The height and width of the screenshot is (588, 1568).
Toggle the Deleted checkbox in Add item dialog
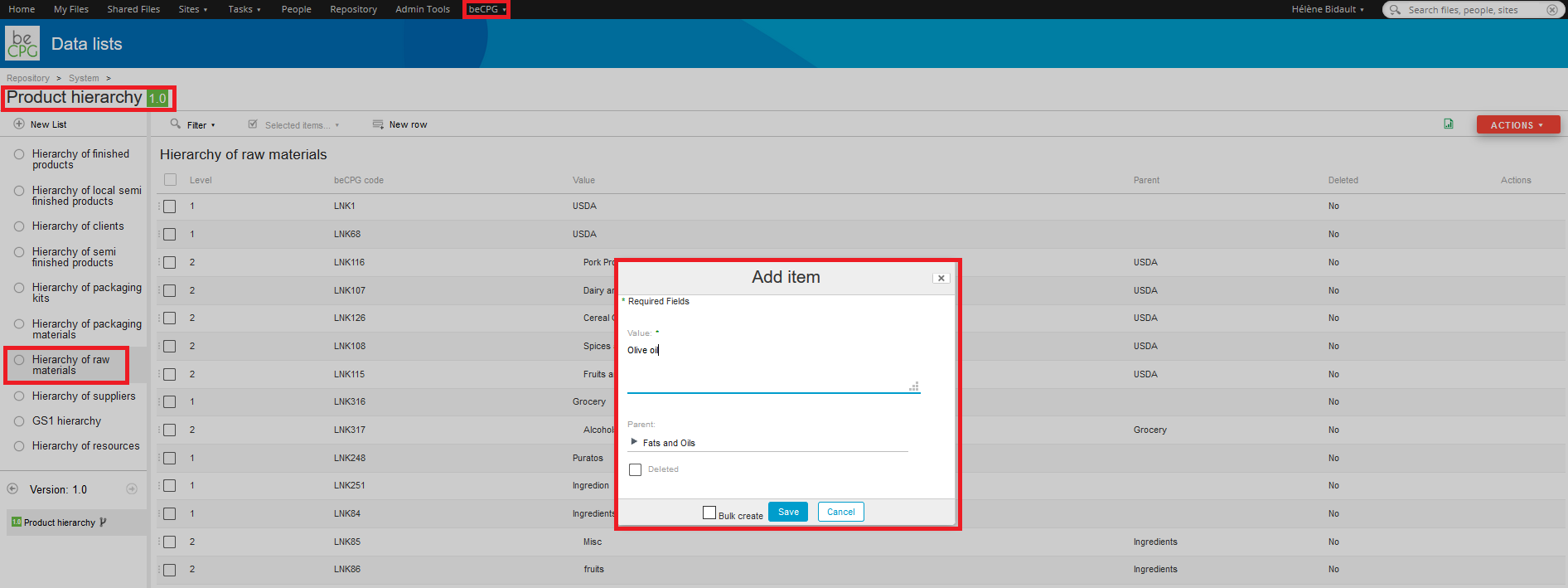(636, 470)
